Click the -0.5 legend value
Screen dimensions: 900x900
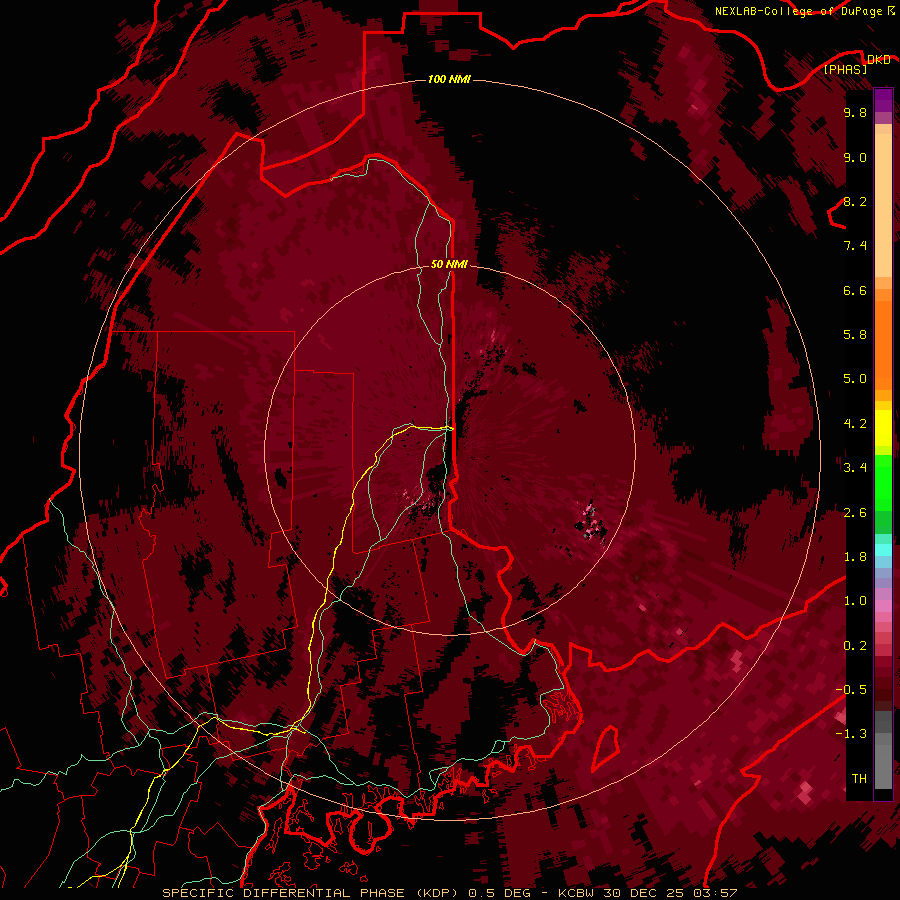coord(851,690)
